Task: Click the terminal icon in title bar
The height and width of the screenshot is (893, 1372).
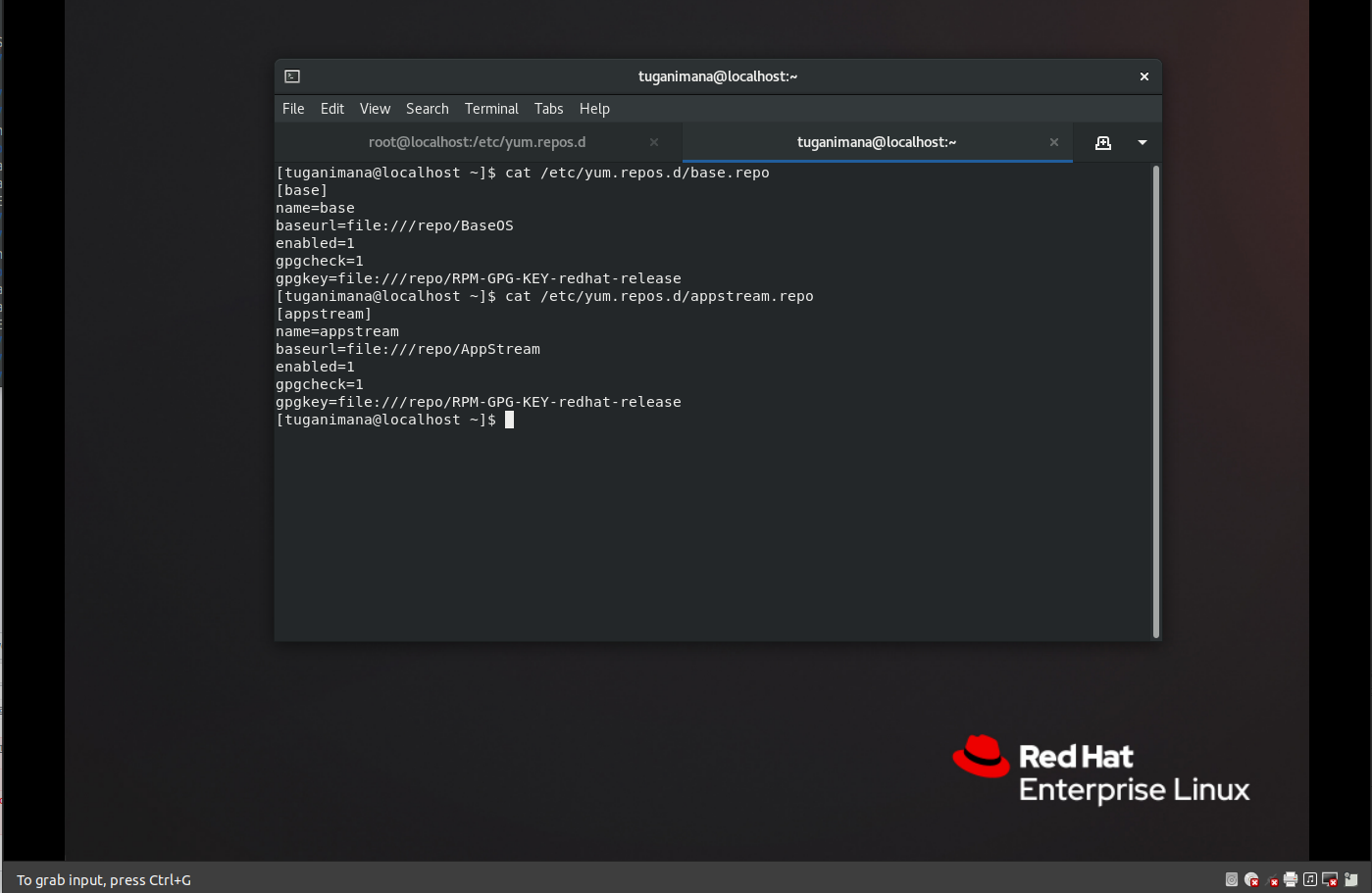Action: pos(292,76)
